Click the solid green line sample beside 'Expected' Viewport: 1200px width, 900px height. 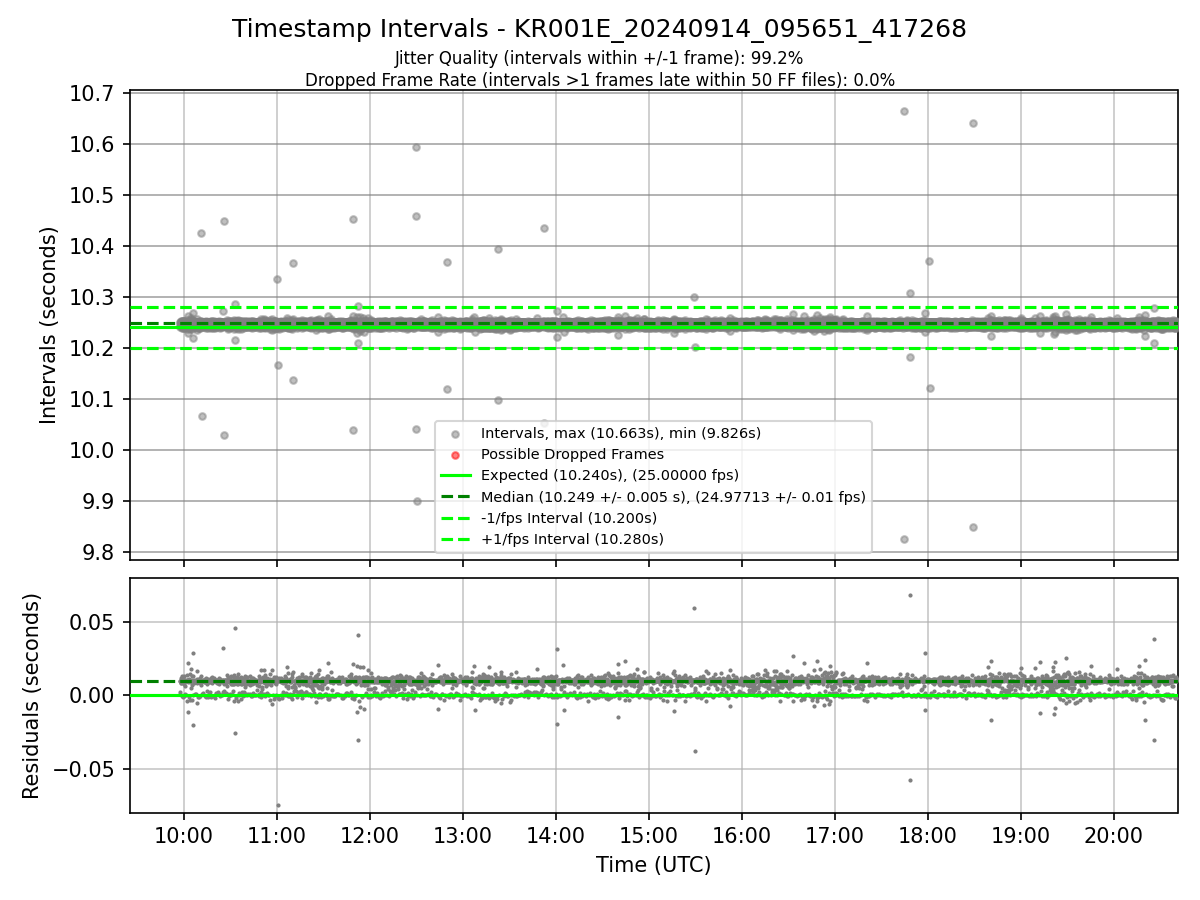tap(456, 476)
